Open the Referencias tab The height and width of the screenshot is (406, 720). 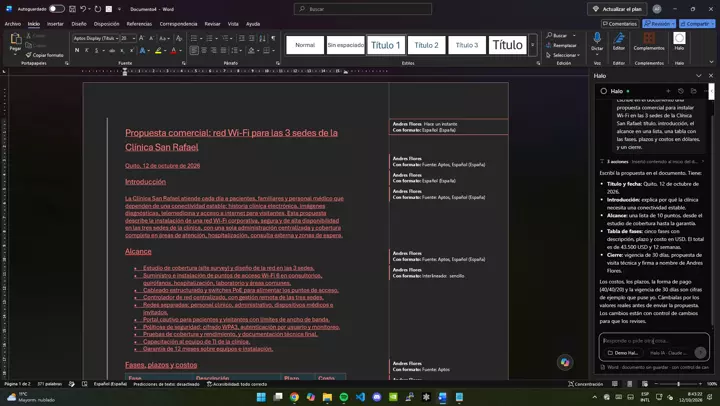click(x=139, y=24)
